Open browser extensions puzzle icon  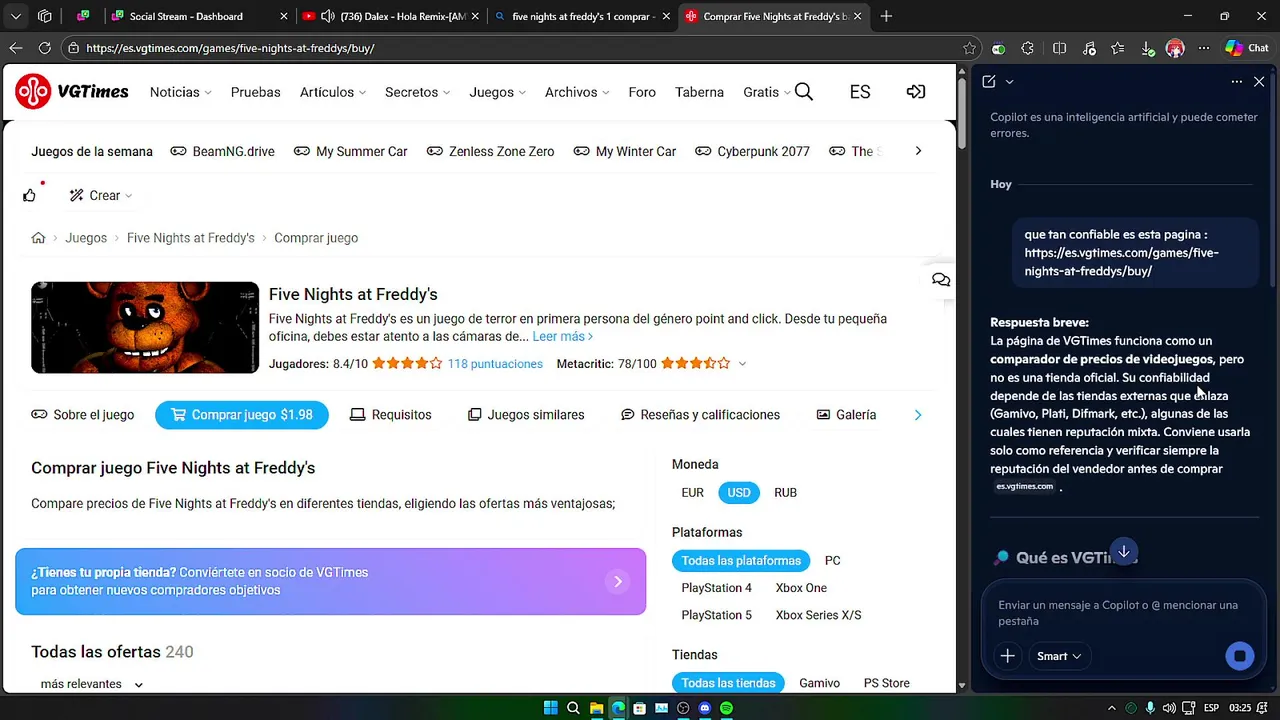pyautogui.click(x=1028, y=48)
